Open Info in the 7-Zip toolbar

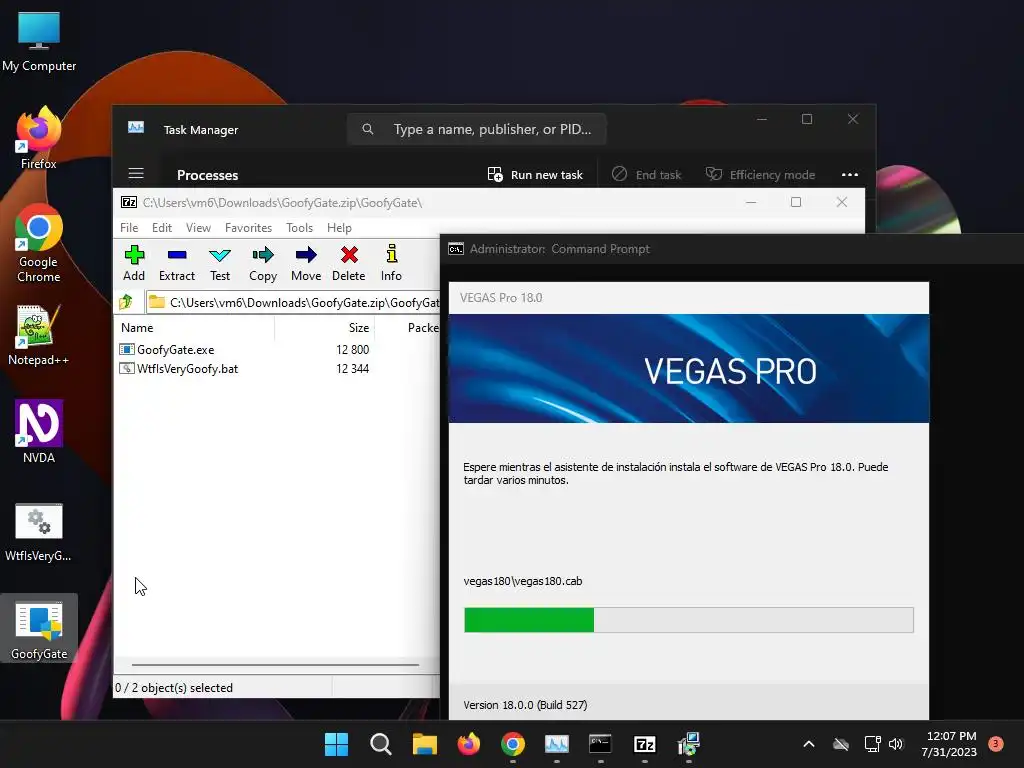391,263
